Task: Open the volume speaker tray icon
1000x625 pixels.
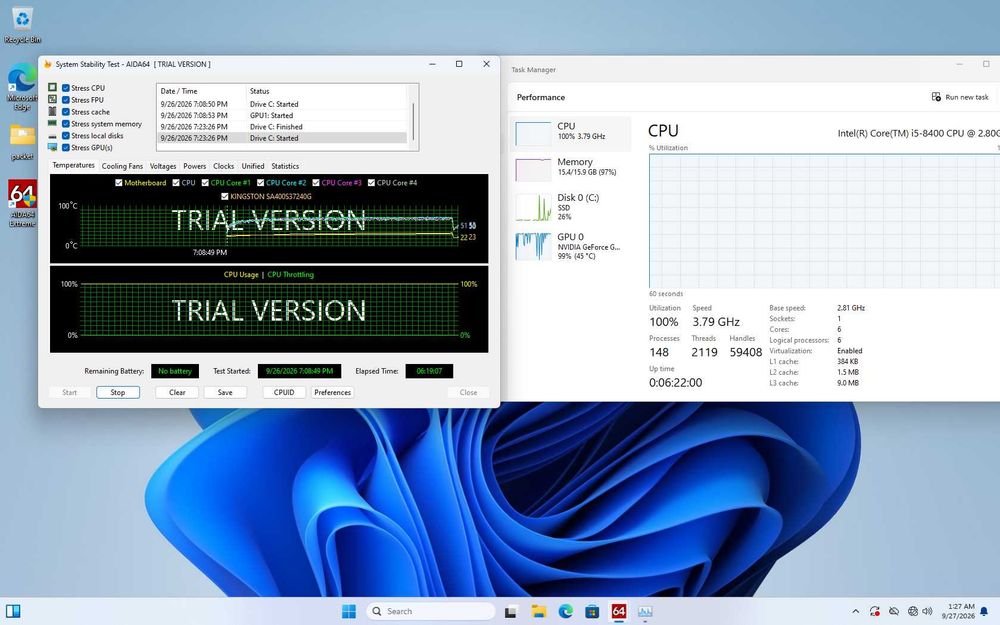Action: coord(927,612)
